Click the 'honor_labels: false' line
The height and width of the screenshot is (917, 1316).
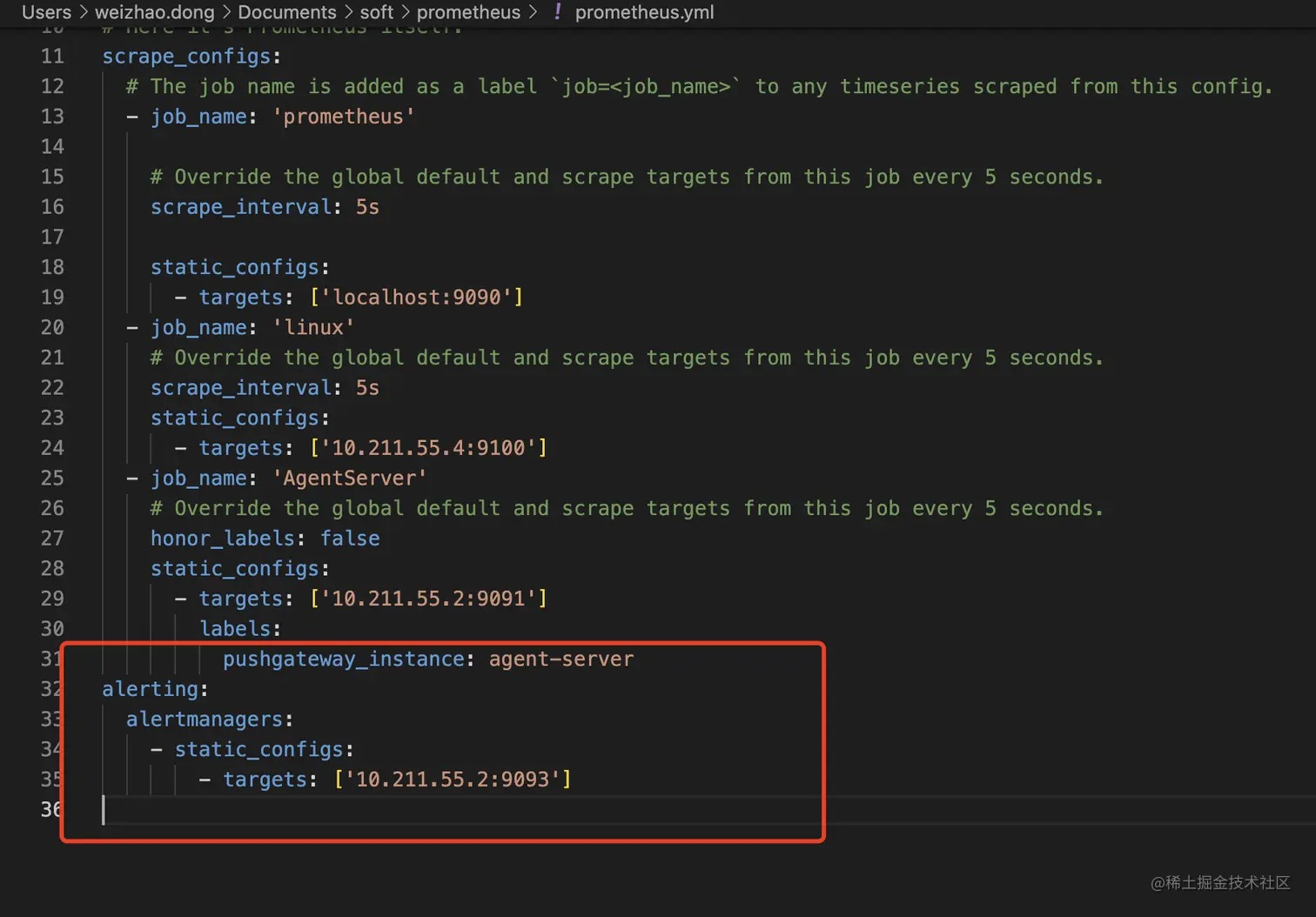click(x=265, y=539)
